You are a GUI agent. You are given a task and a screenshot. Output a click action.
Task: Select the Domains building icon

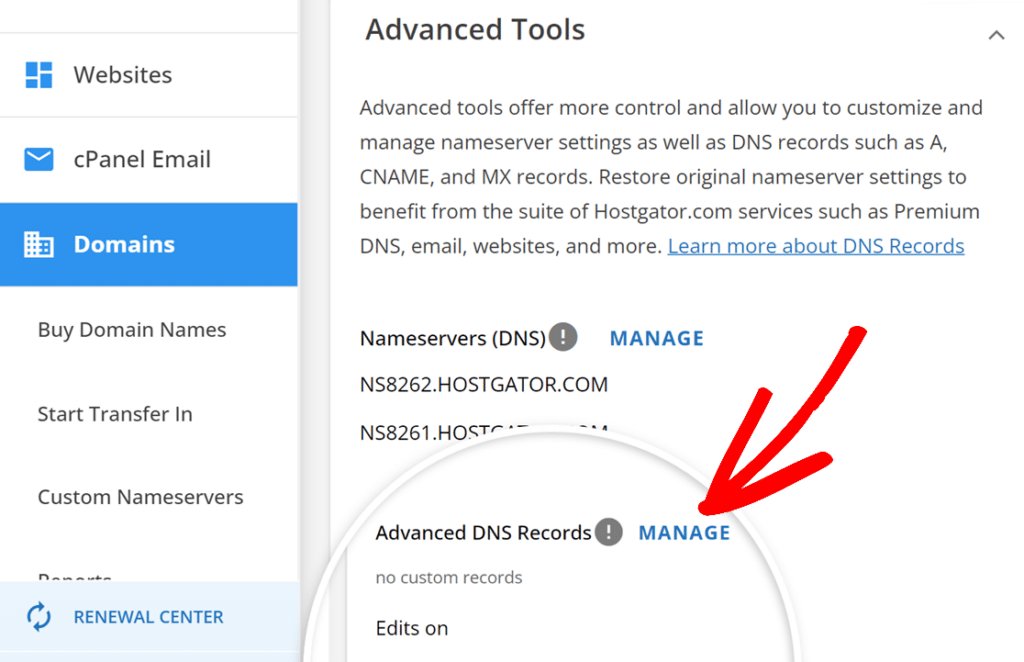(38, 244)
